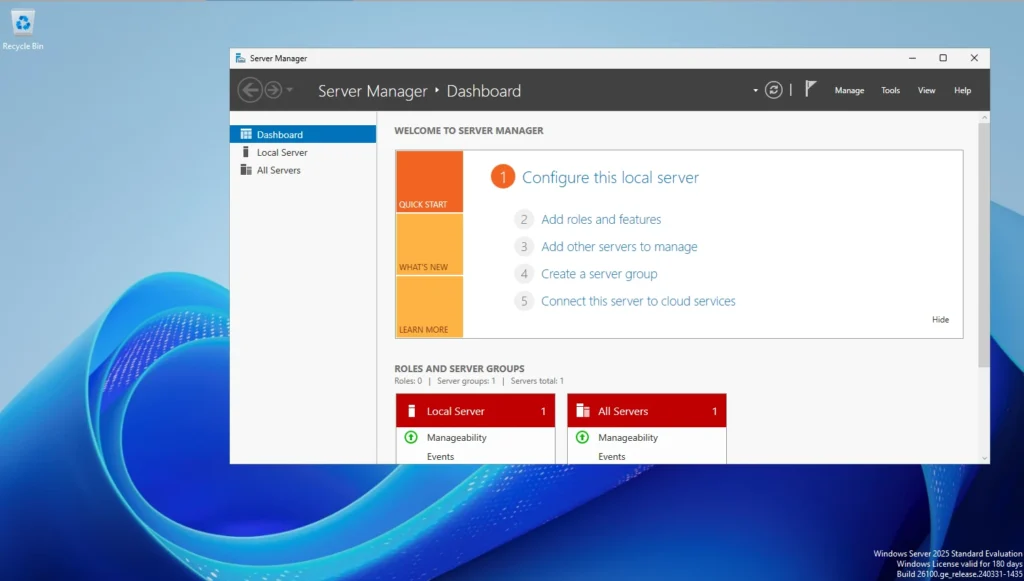Click the orange step 1 circle
The height and width of the screenshot is (581, 1024).
pos(503,177)
